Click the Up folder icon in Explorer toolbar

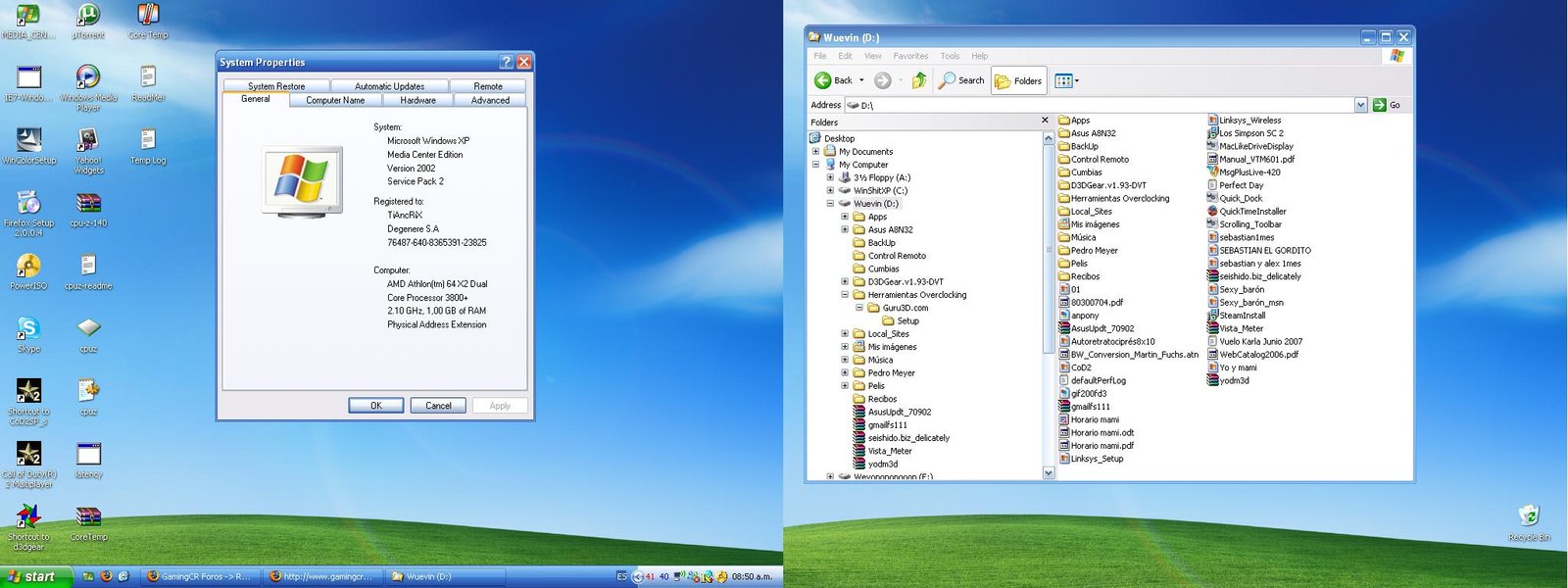click(x=919, y=80)
